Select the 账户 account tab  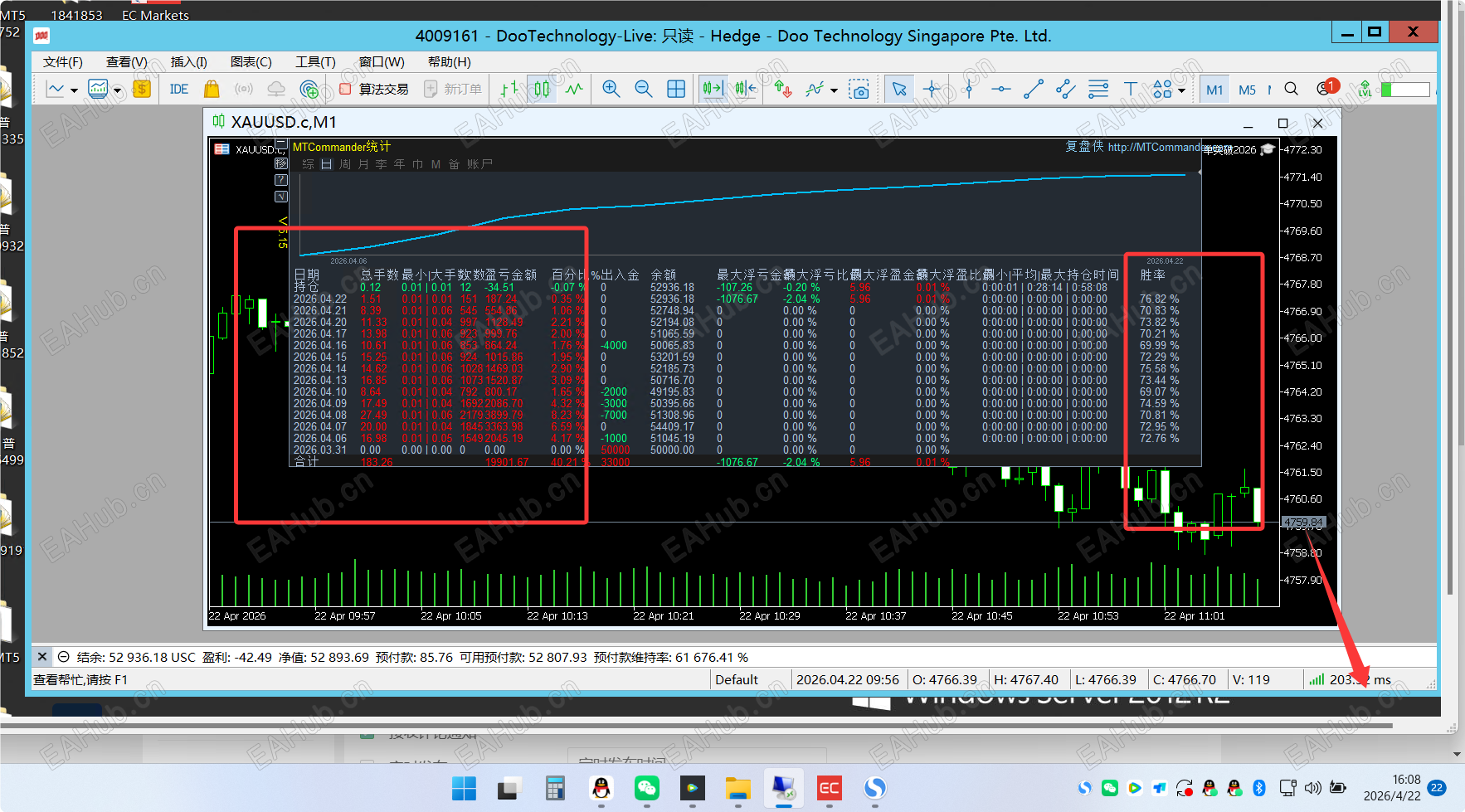pos(479,164)
